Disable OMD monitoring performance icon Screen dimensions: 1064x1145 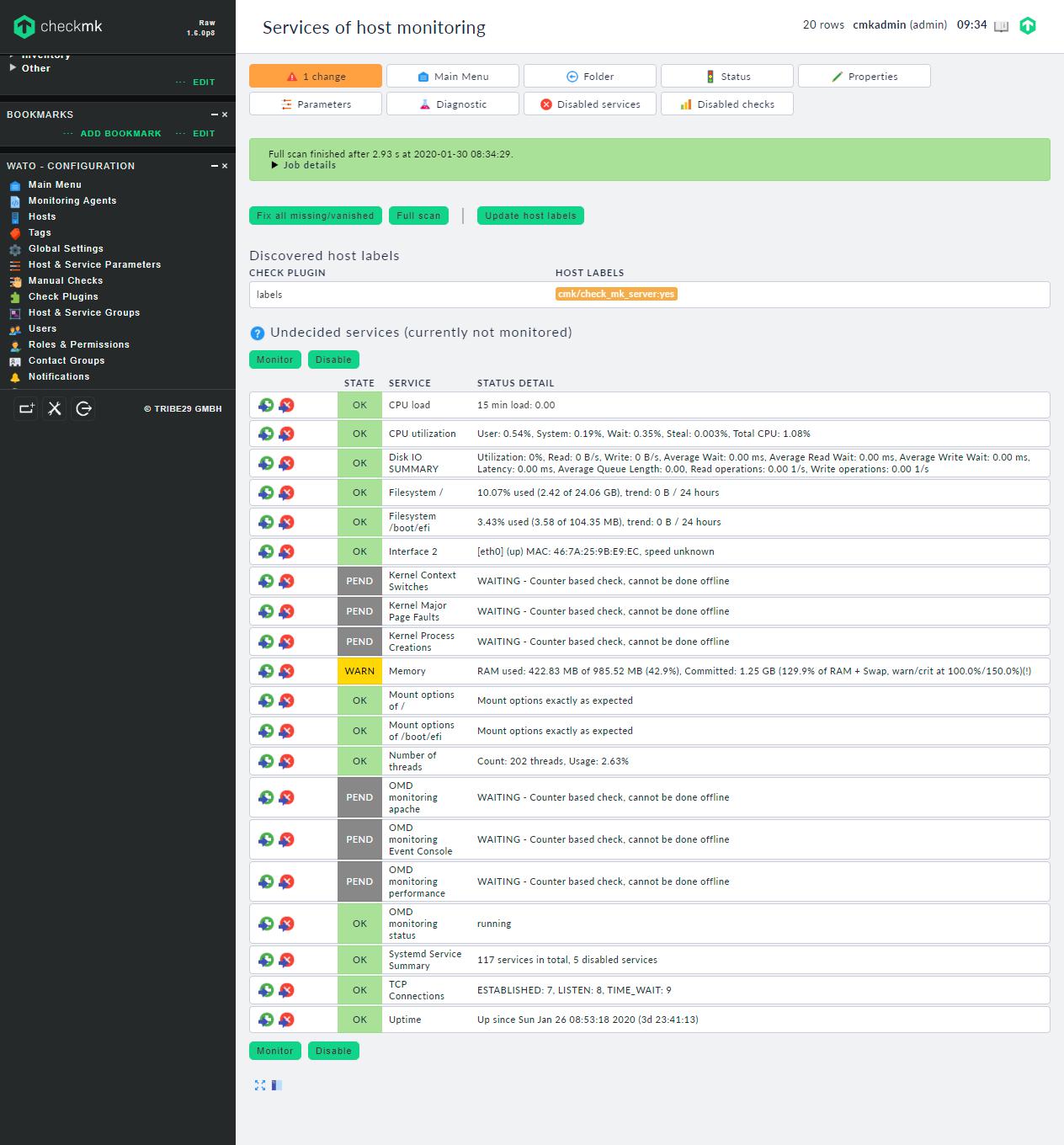pos(286,881)
